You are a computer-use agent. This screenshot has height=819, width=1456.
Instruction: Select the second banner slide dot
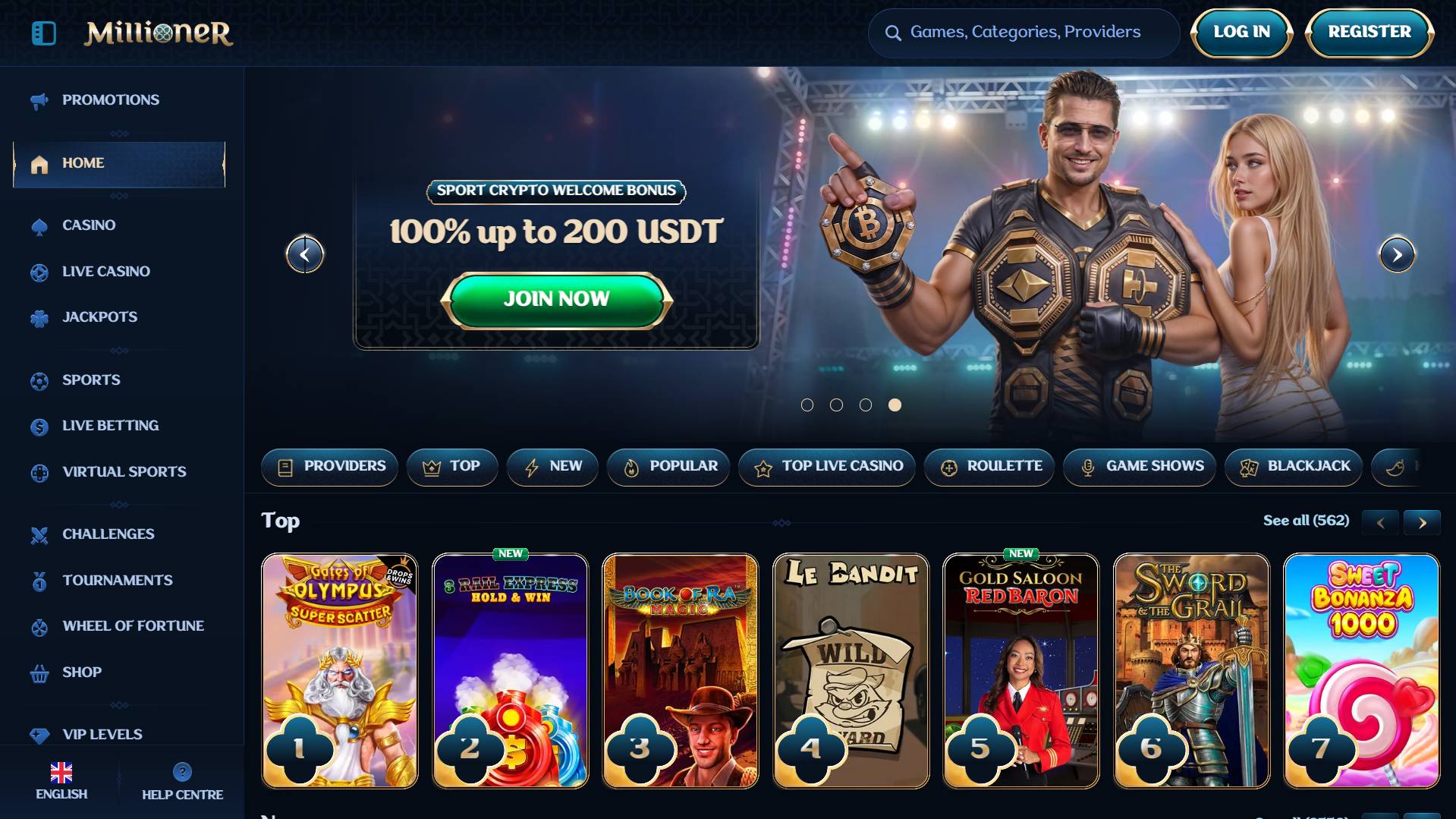(x=836, y=405)
